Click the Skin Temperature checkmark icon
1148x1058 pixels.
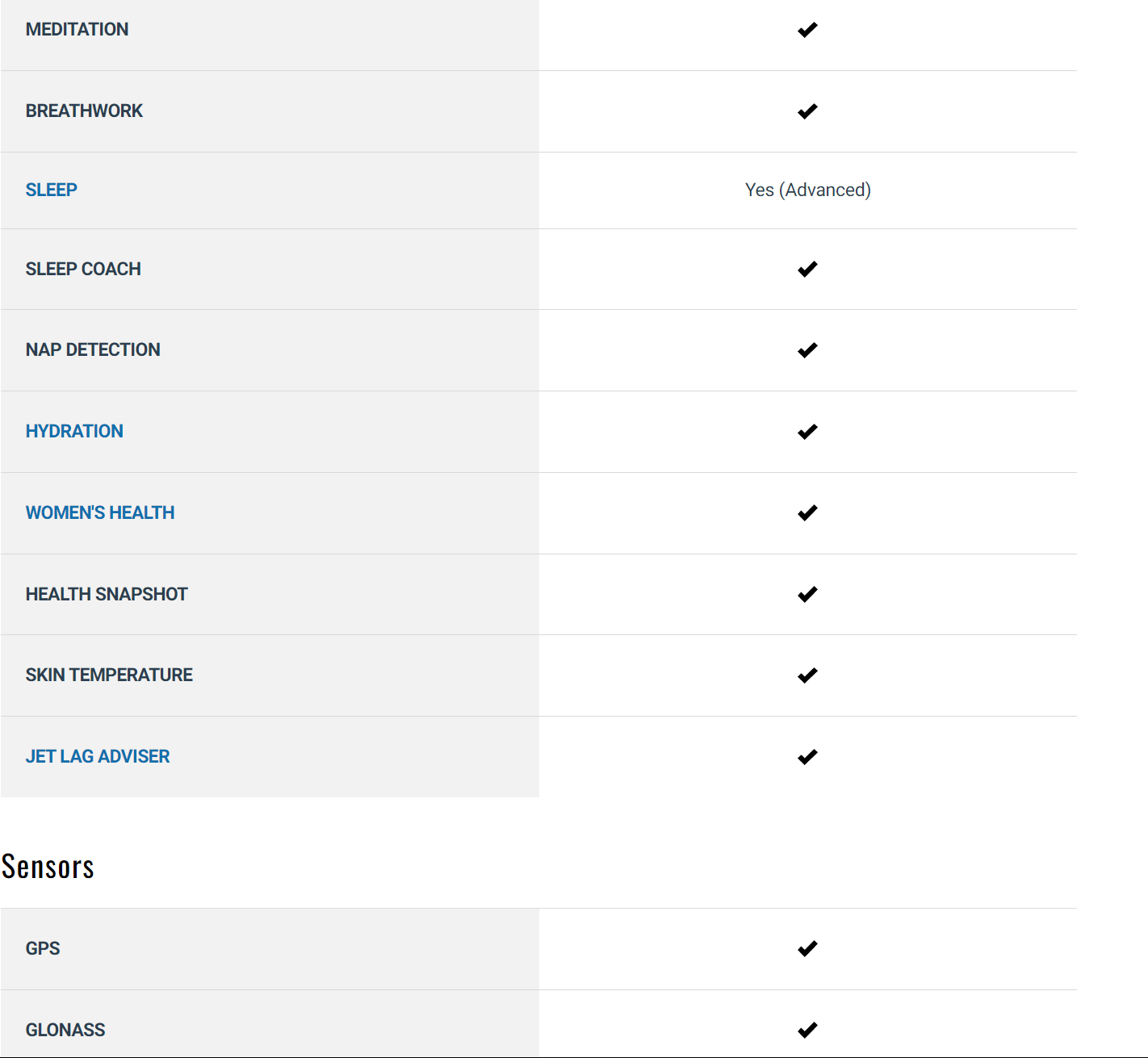[807, 675]
